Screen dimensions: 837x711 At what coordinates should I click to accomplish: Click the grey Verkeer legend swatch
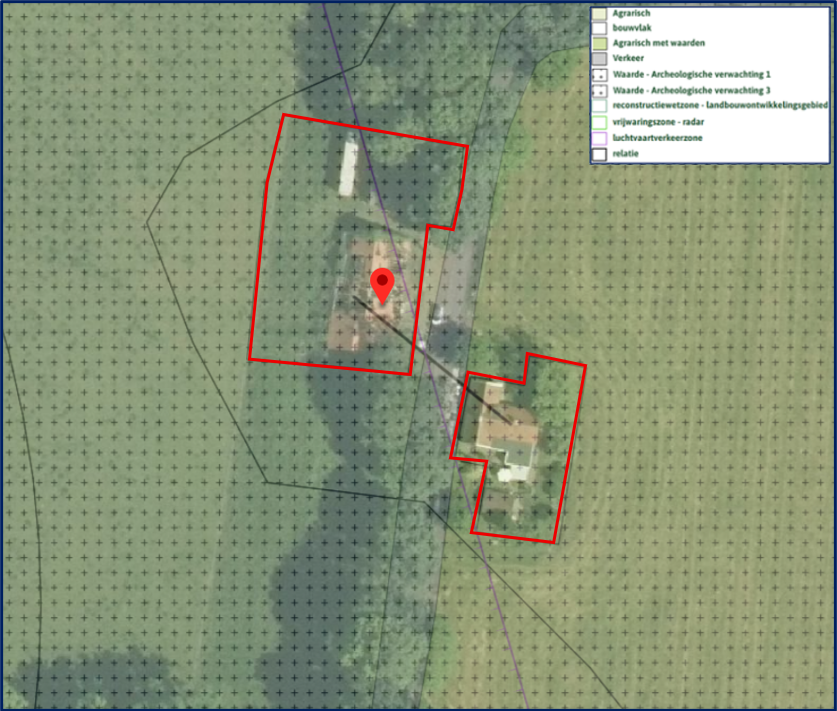pos(599,59)
